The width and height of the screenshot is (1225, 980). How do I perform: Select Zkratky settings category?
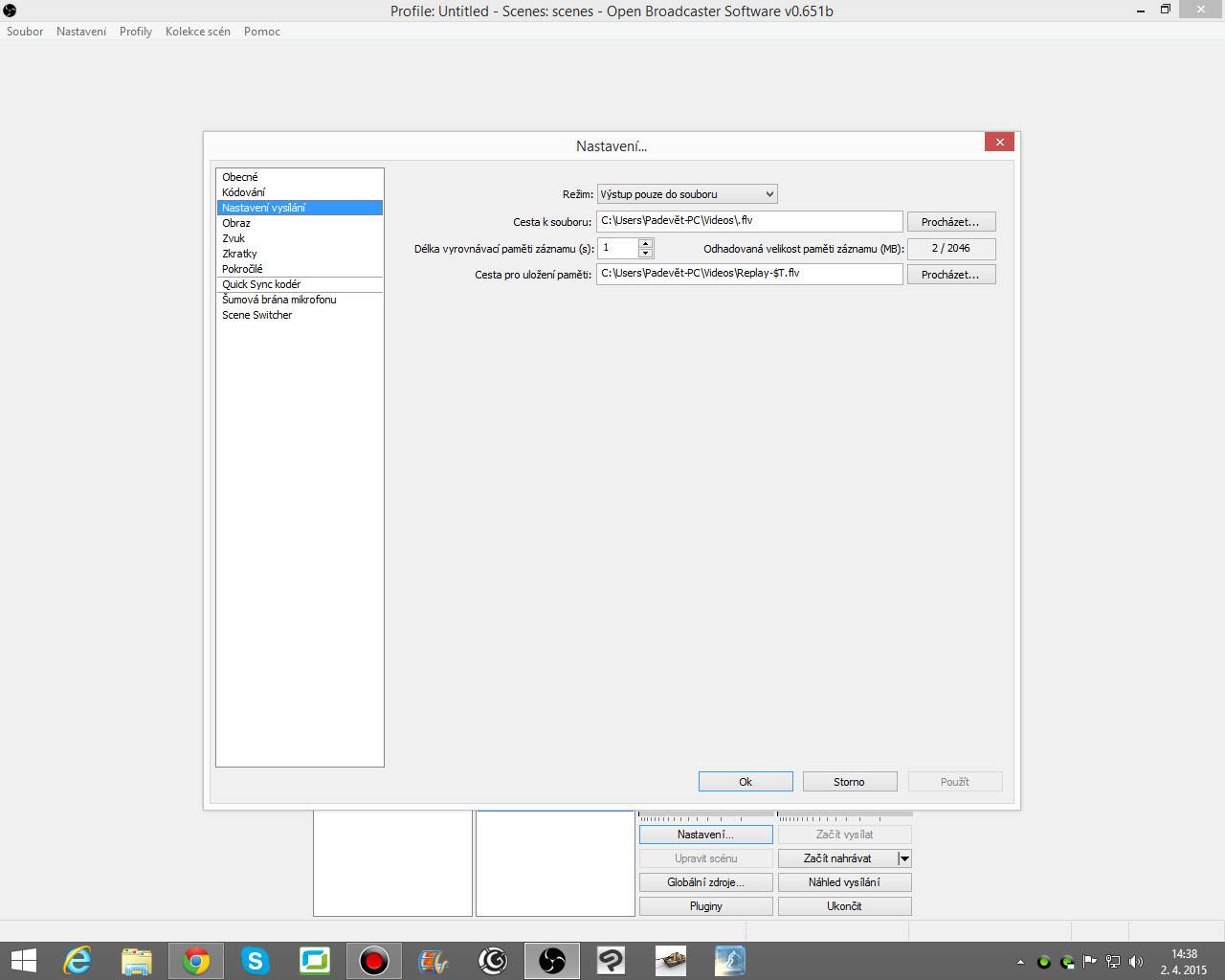tap(300, 254)
